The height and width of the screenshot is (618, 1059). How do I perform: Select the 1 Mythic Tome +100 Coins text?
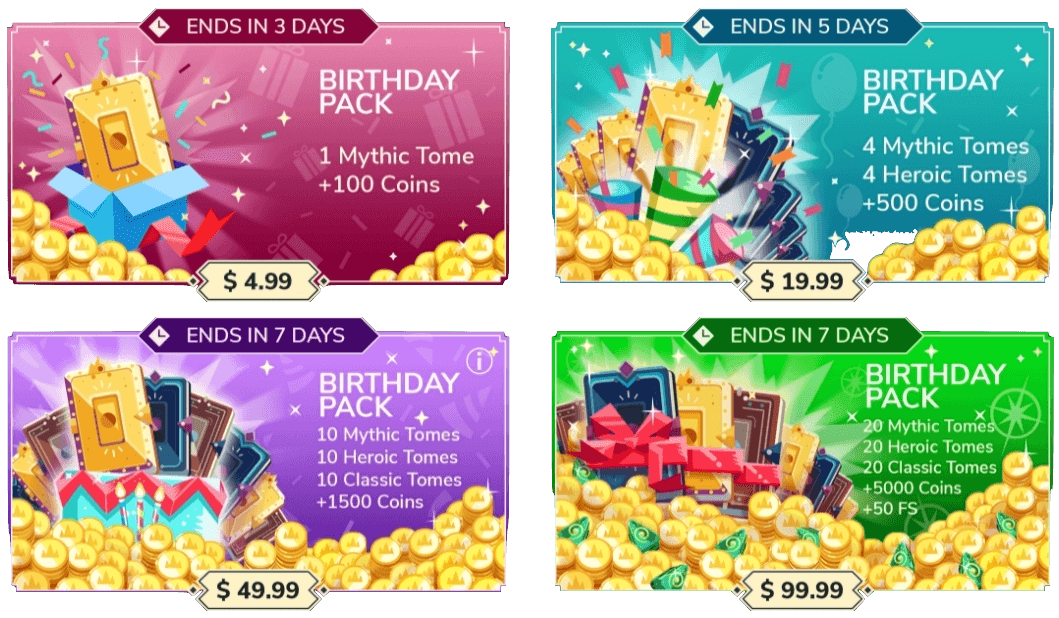(x=396, y=170)
